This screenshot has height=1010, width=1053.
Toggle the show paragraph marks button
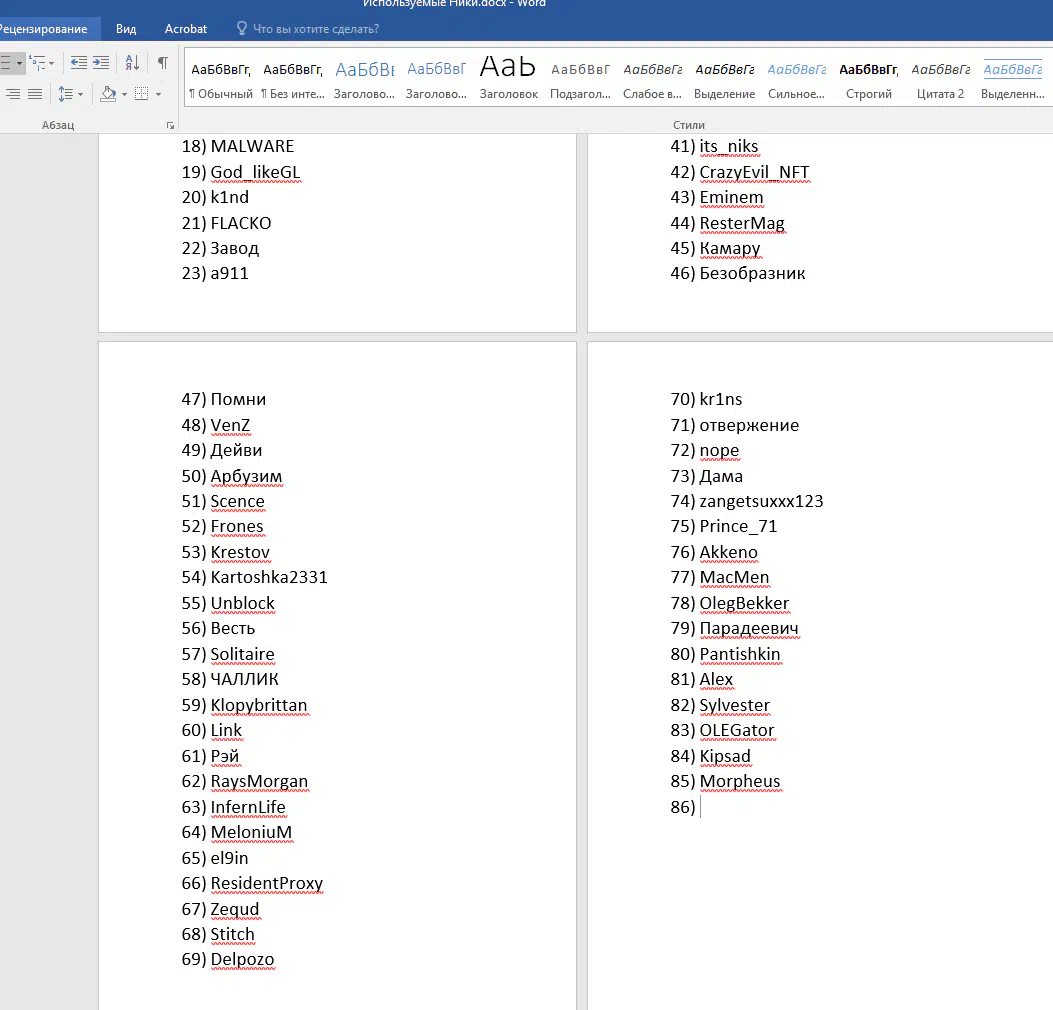point(163,62)
